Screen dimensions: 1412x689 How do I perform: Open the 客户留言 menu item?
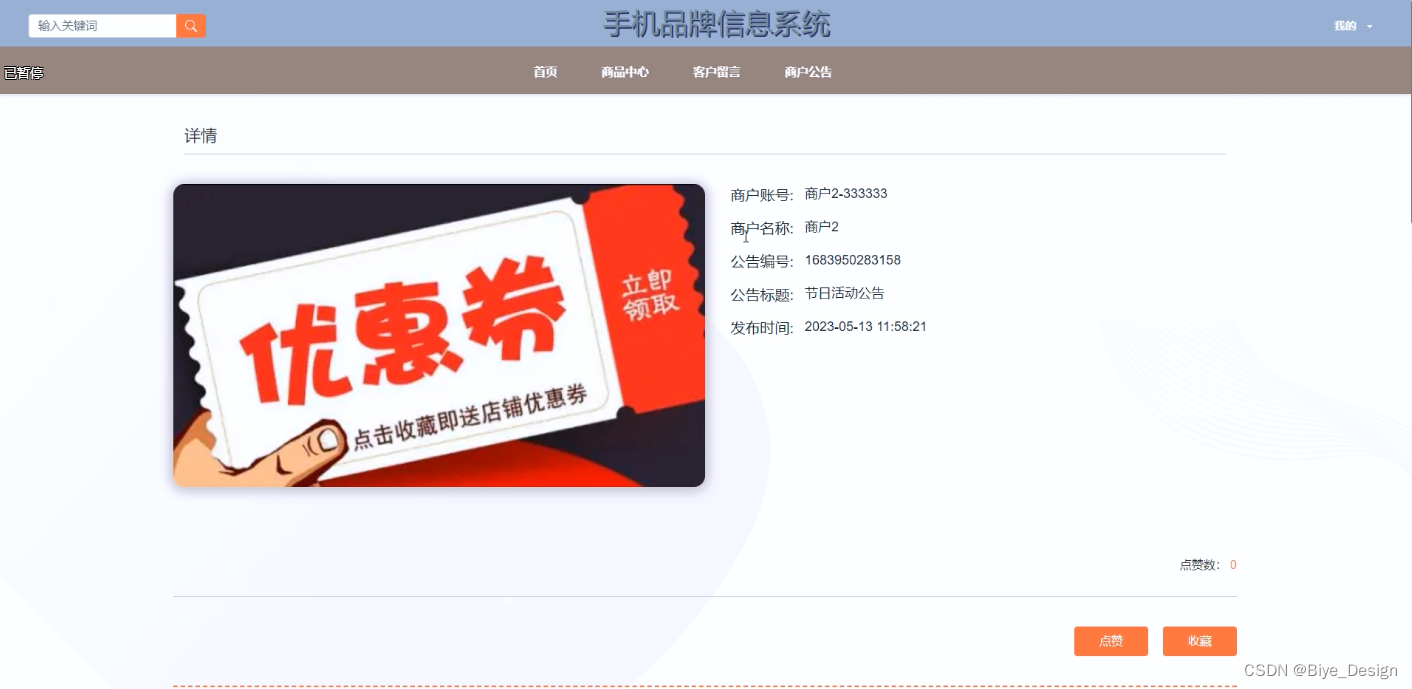716,72
